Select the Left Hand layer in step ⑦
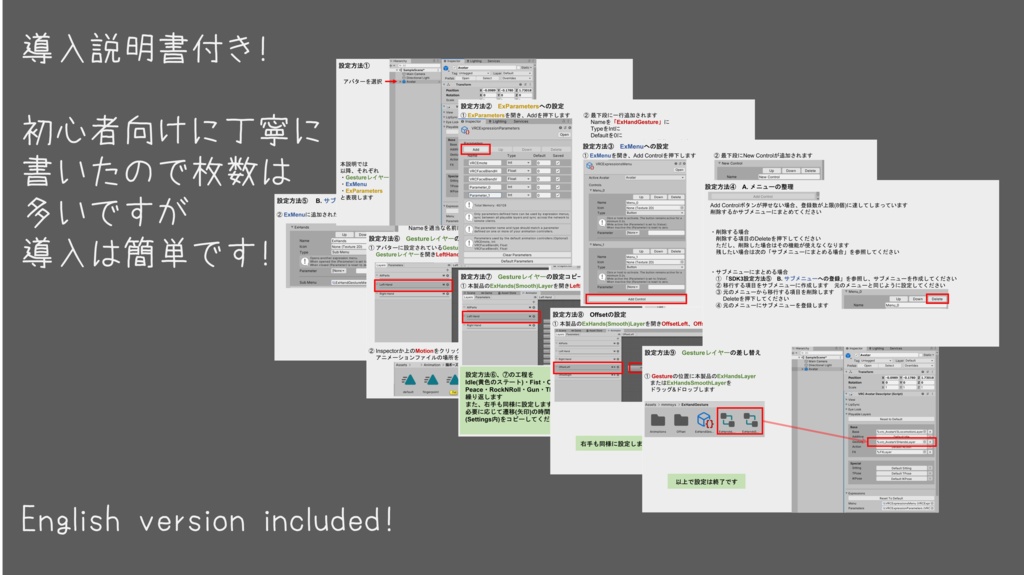This screenshot has height=575, width=1024. point(500,316)
